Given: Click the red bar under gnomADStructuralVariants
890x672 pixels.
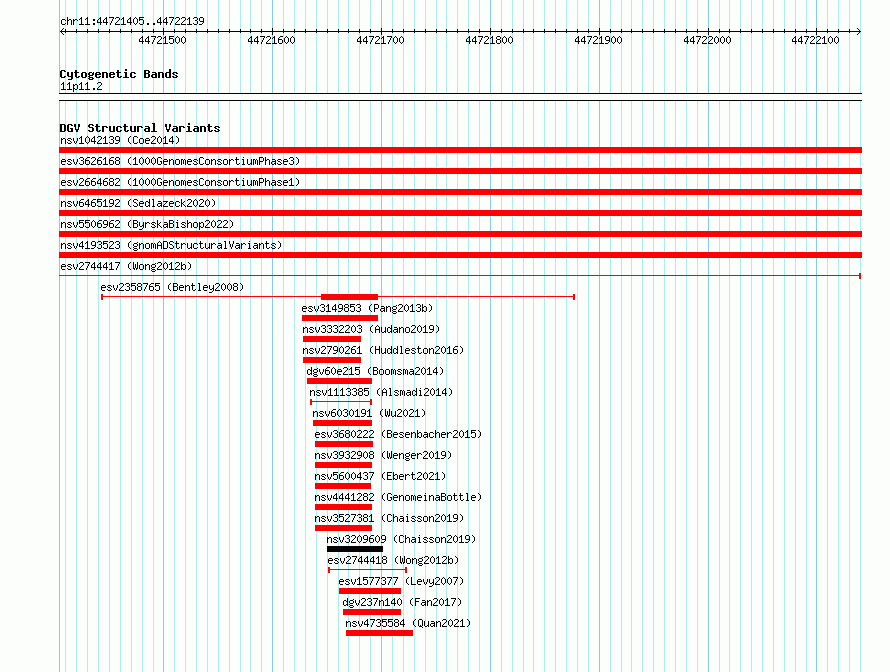Looking at the screenshot, I should pos(460,255).
